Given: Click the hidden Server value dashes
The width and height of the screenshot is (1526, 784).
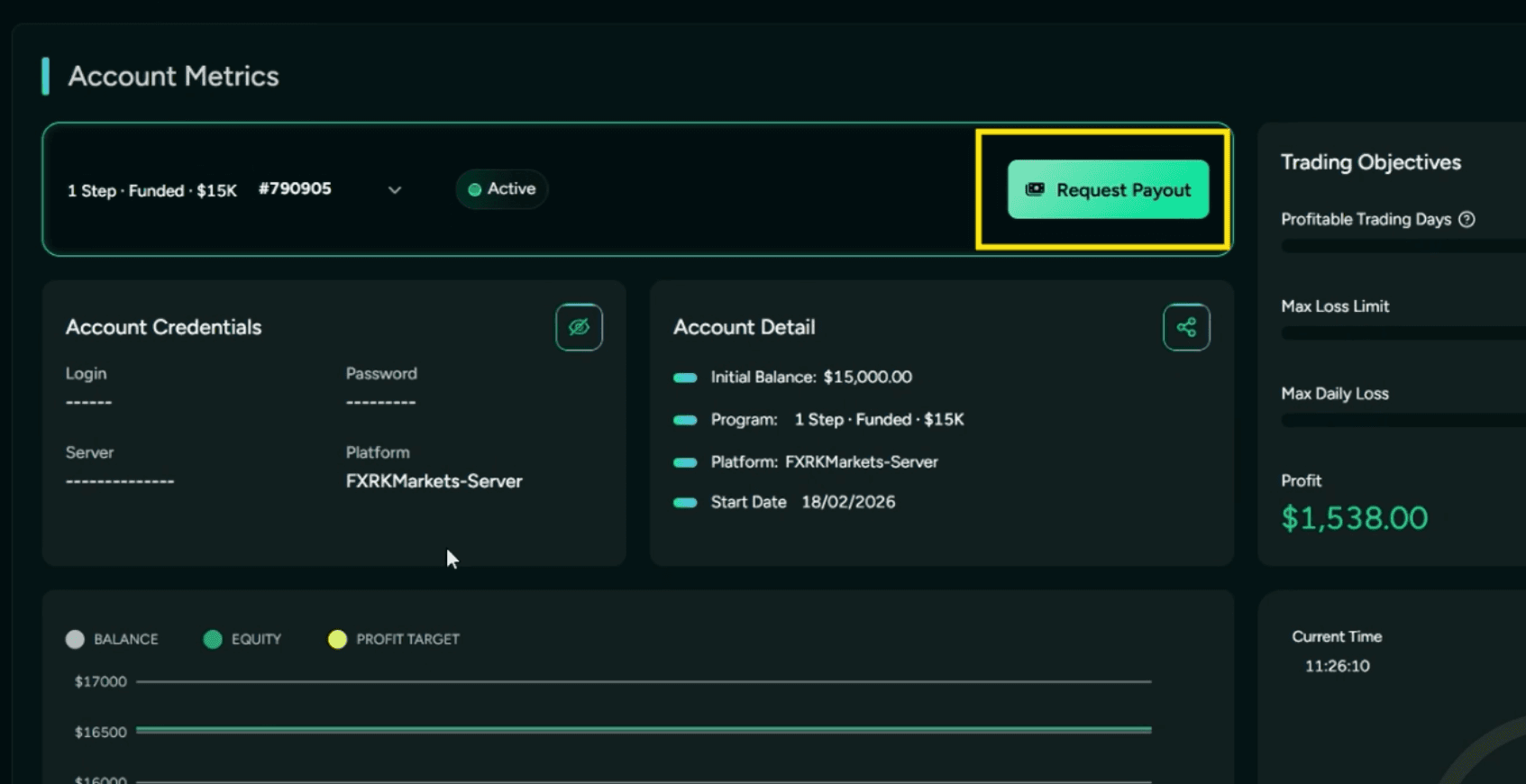Looking at the screenshot, I should pyautogui.click(x=120, y=481).
